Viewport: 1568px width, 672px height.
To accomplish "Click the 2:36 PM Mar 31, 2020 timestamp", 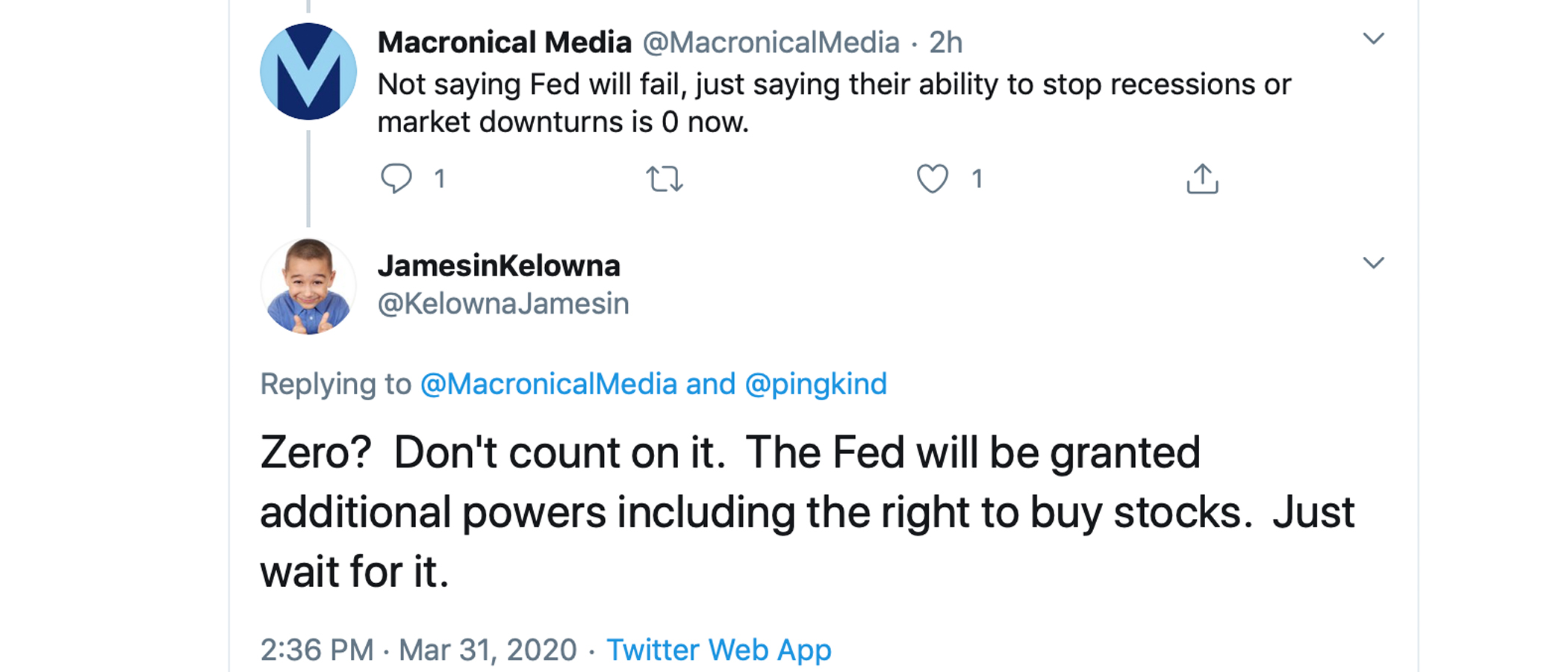I will (x=418, y=650).
